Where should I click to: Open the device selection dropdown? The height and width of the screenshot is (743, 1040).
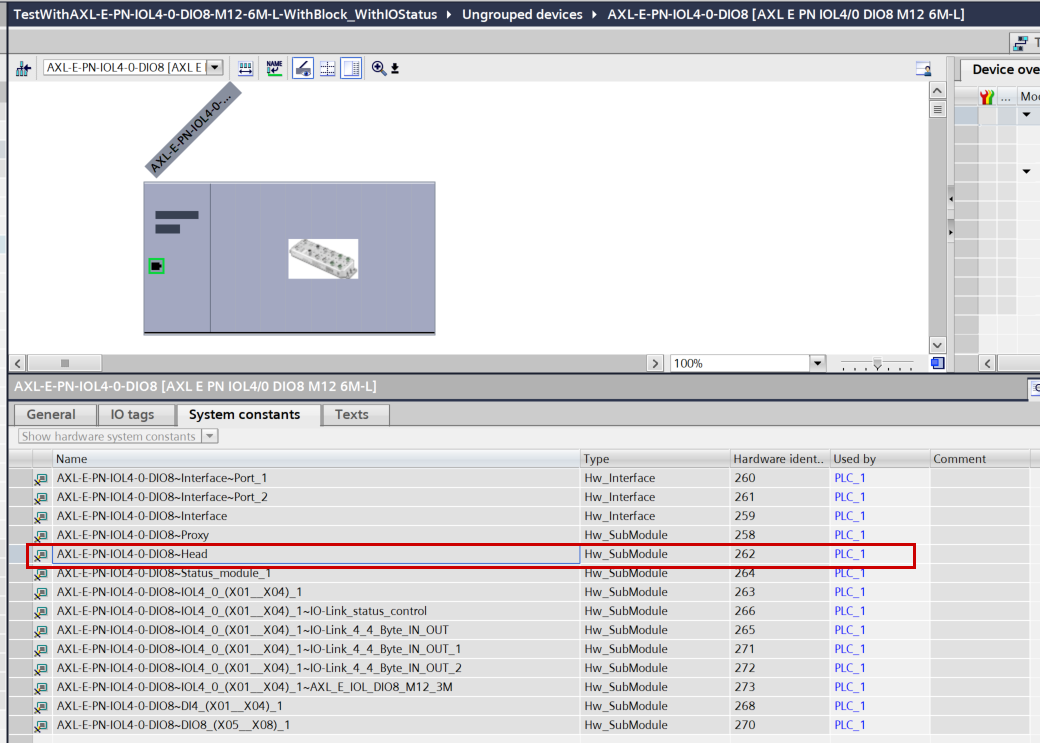pyautogui.click(x=214, y=68)
